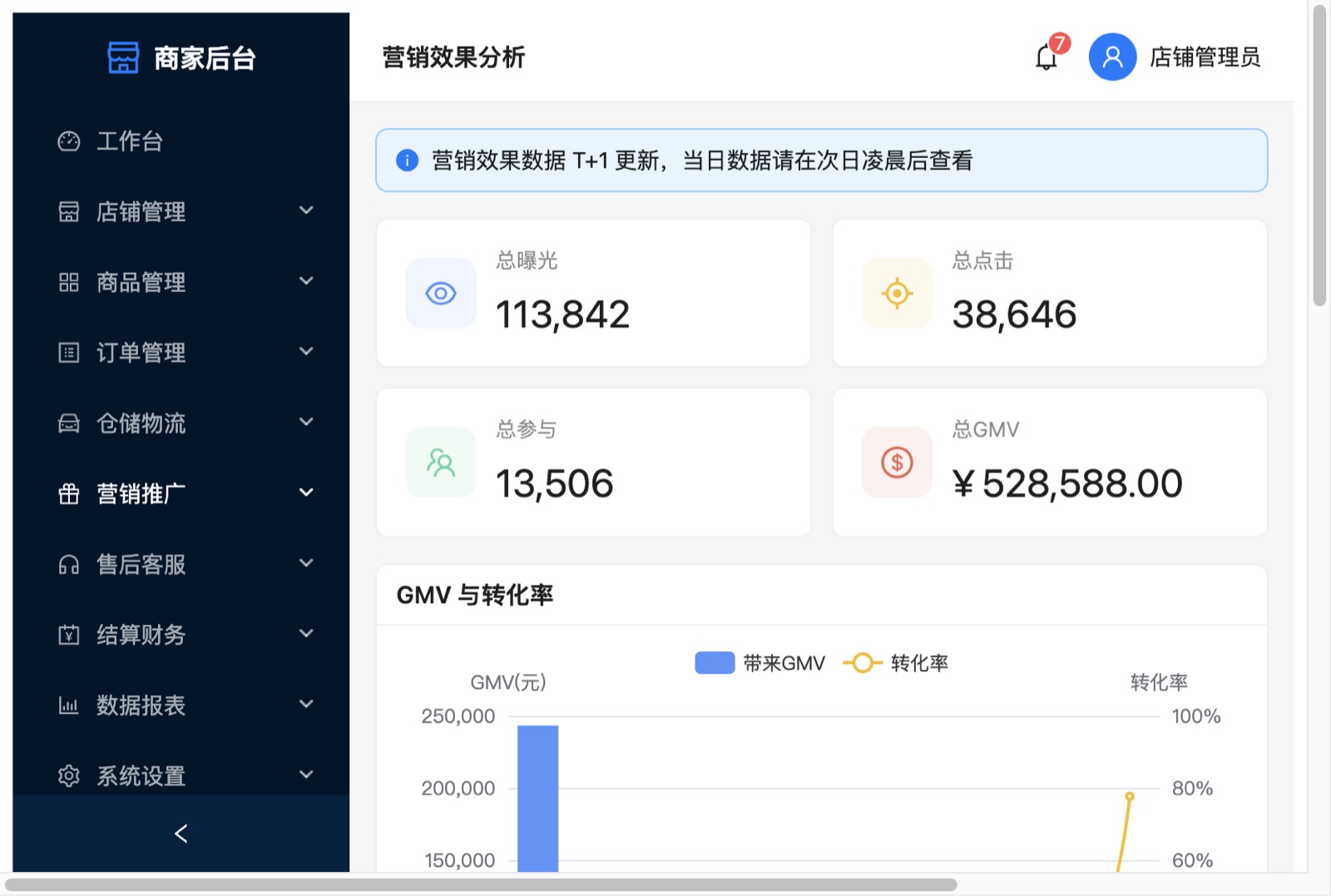This screenshot has height=896, width=1331.
Task: Toggle the 转化率 legend series
Action: click(x=895, y=663)
